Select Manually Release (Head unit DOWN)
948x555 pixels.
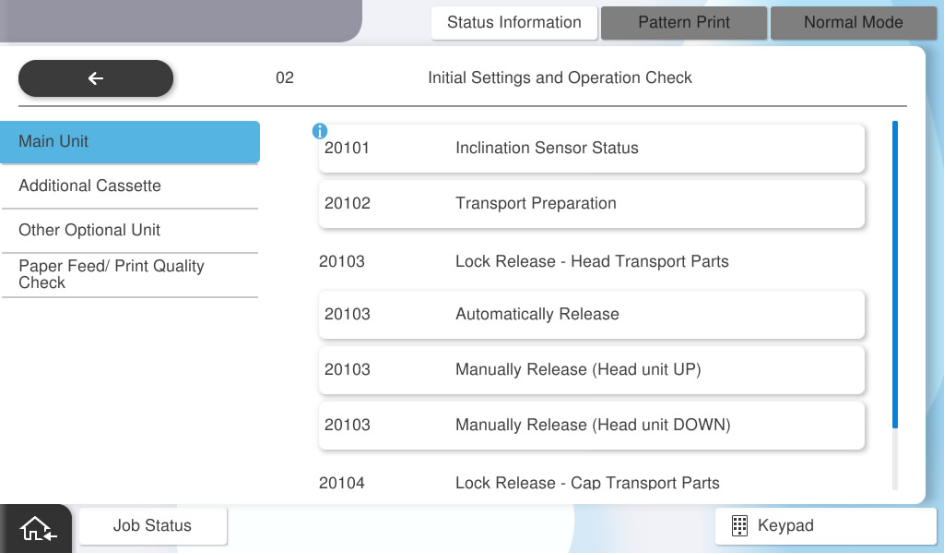(591, 426)
